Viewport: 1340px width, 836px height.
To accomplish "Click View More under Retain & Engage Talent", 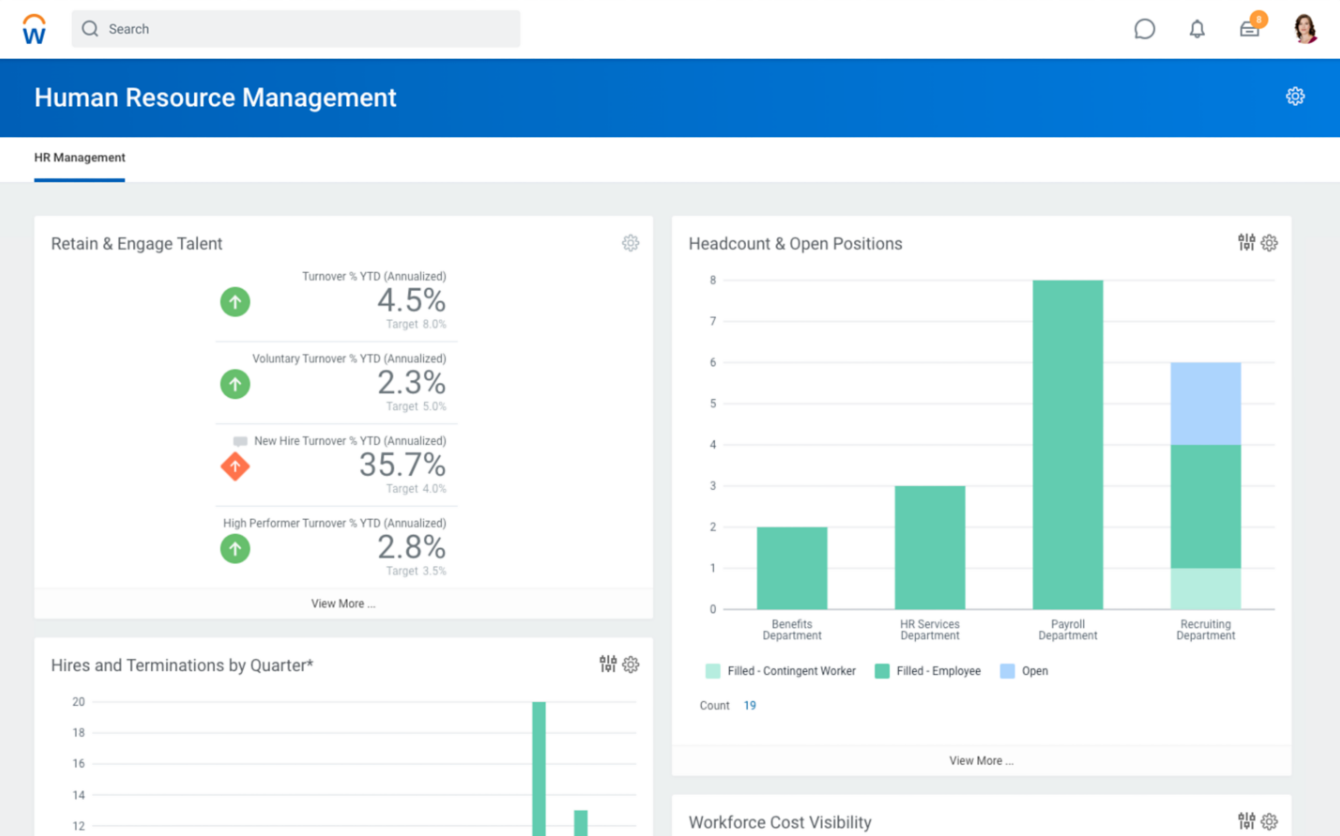I will point(343,604).
